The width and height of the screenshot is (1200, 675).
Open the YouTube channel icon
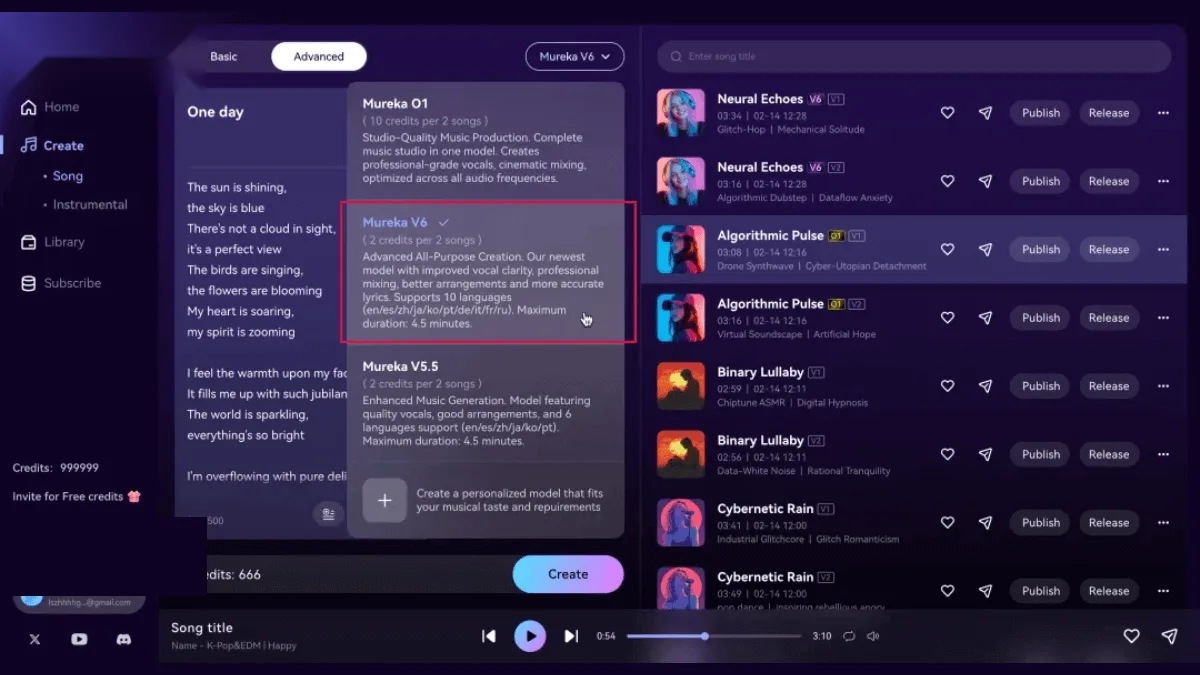point(79,639)
